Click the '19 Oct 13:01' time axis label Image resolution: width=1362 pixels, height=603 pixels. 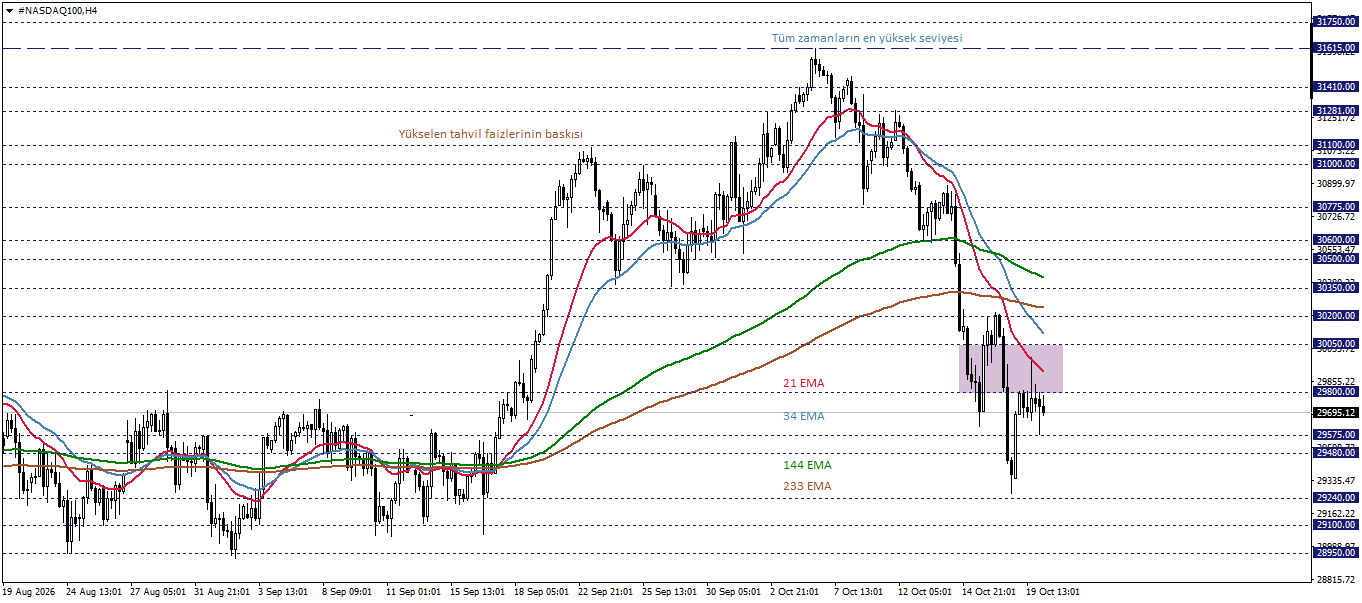coord(1052,592)
